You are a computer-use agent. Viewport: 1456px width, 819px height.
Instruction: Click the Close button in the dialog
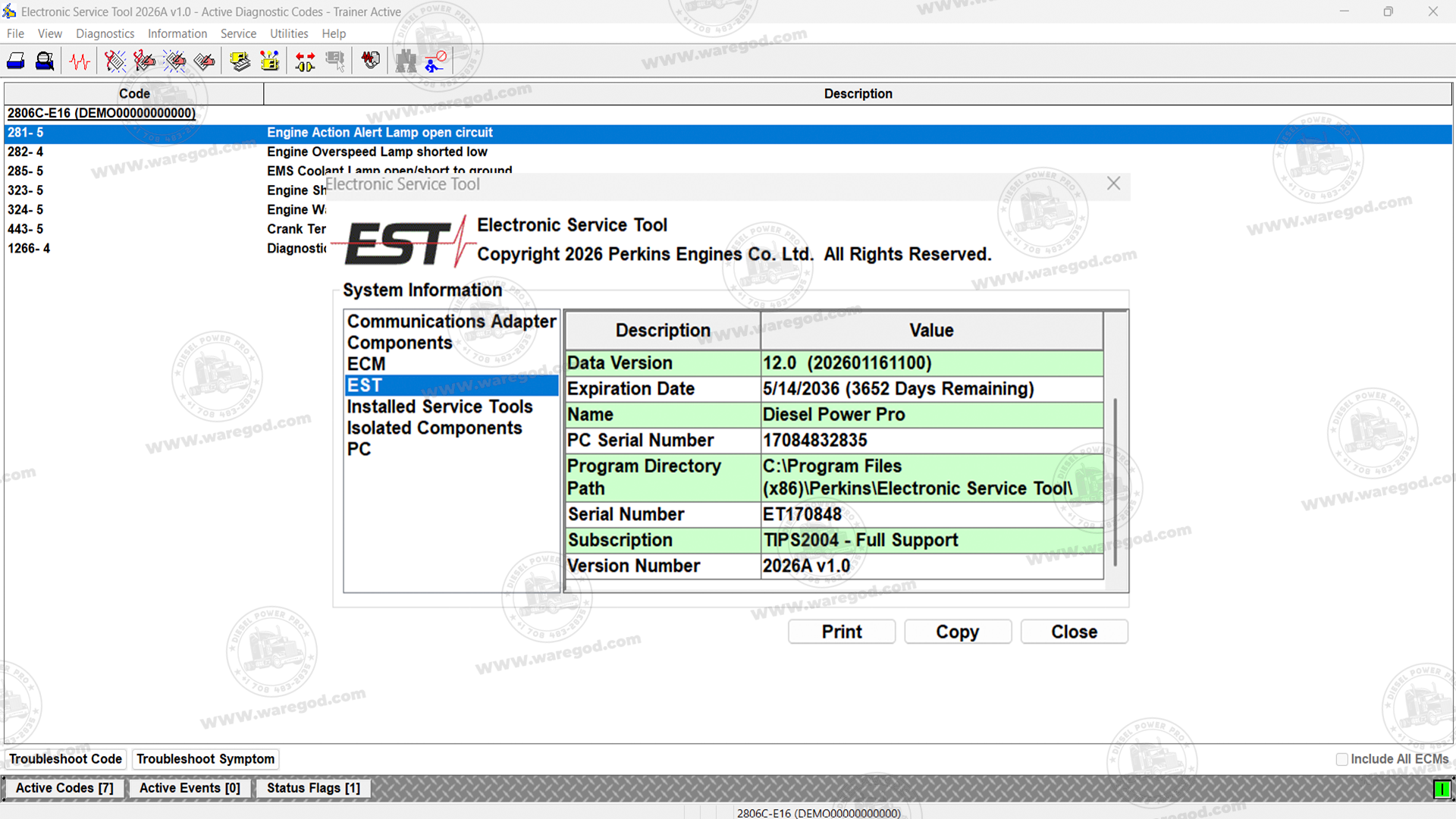[1074, 632]
